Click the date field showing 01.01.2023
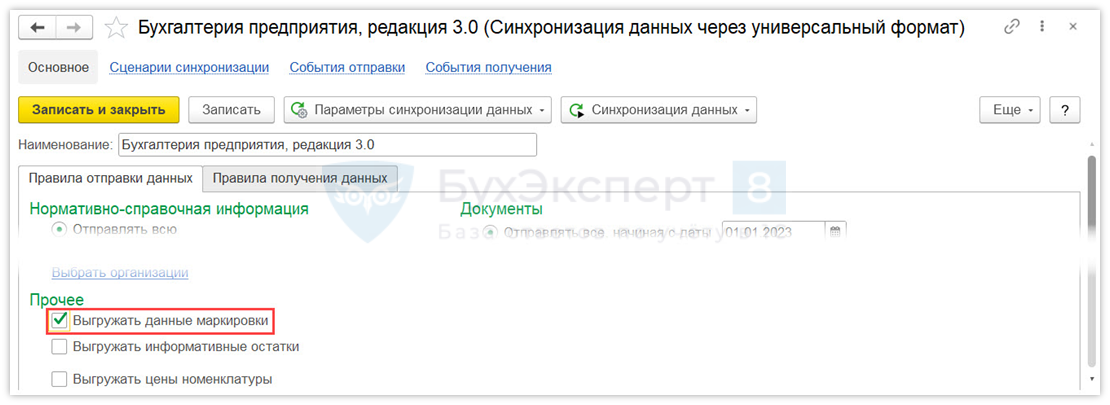This screenshot has width=1110, height=405. click(774, 232)
